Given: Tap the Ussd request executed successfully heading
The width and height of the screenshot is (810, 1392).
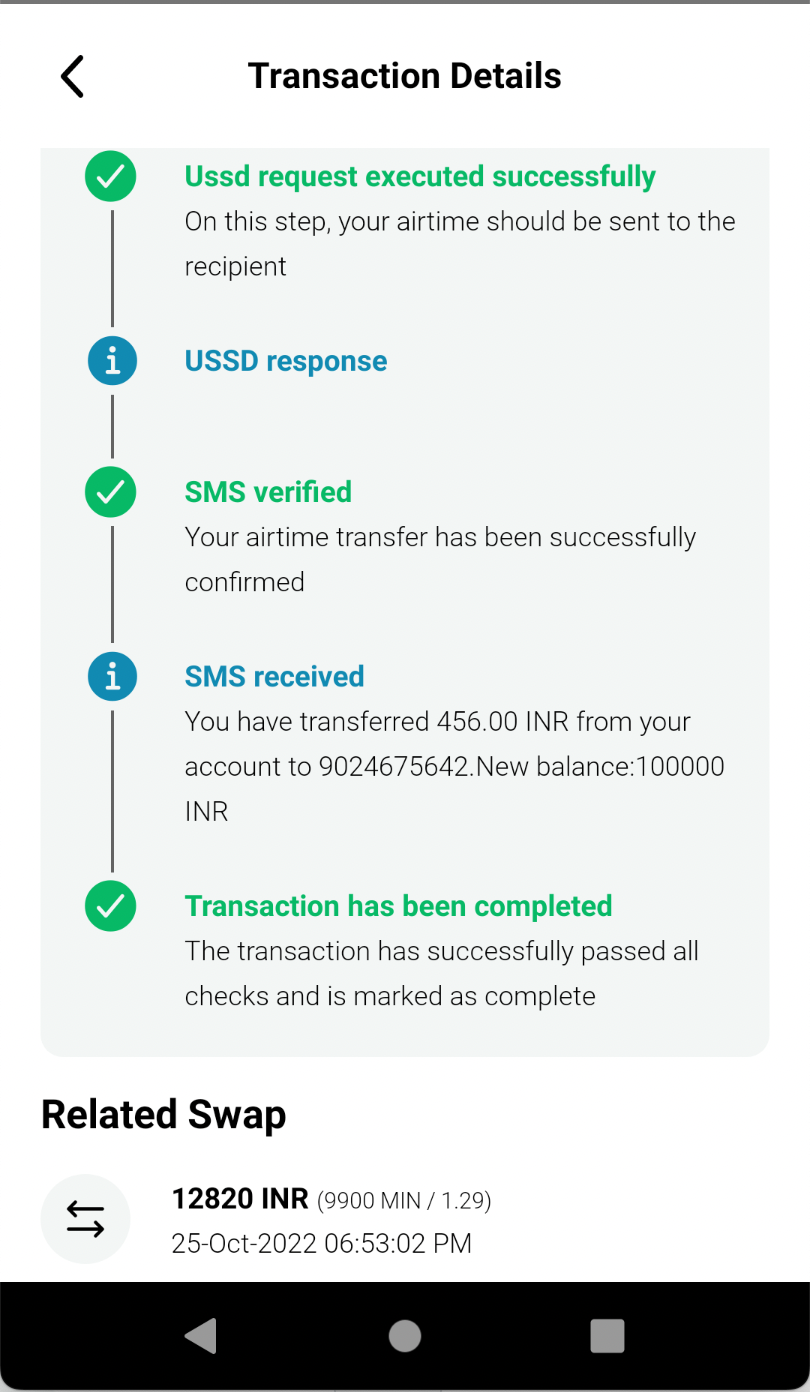Looking at the screenshot, I should click(x=420, y=177).
